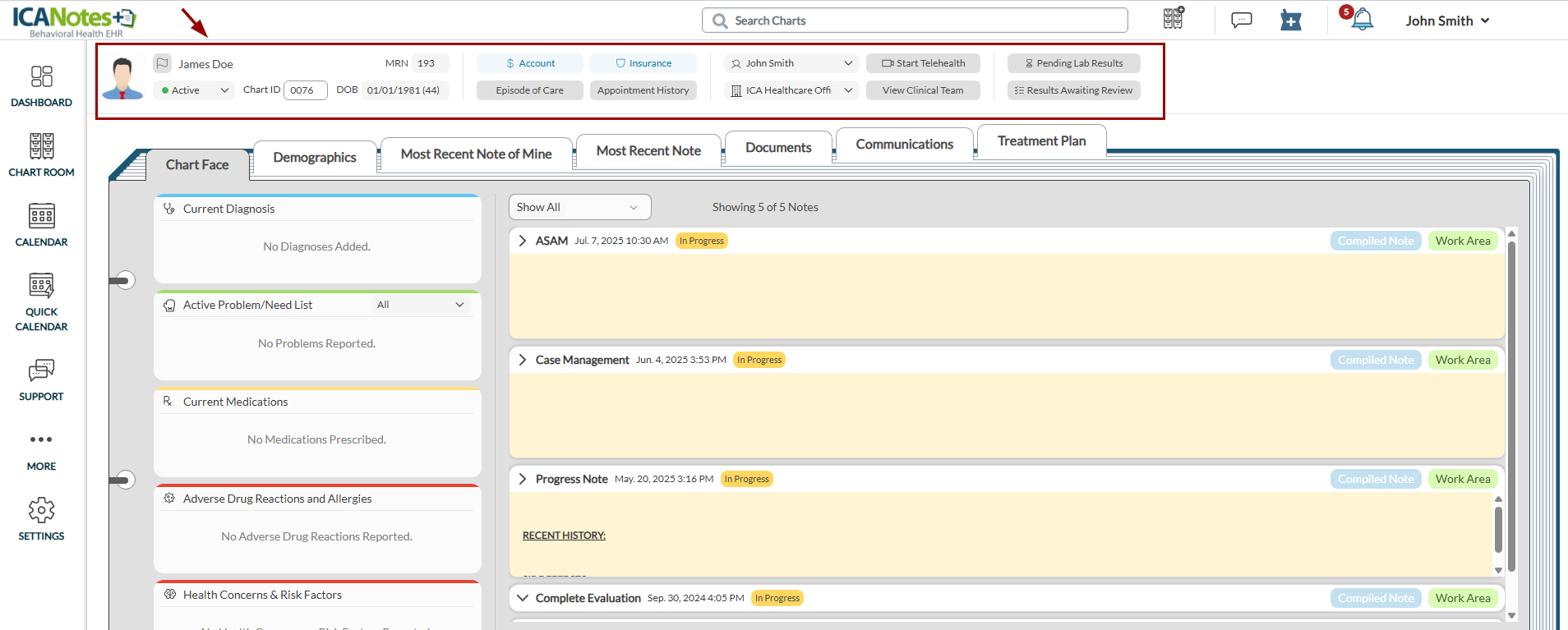This screenshot has height=630, width=1568.
Task: Click the chart room icon in top bar
Action: (x=1174, y=18)
